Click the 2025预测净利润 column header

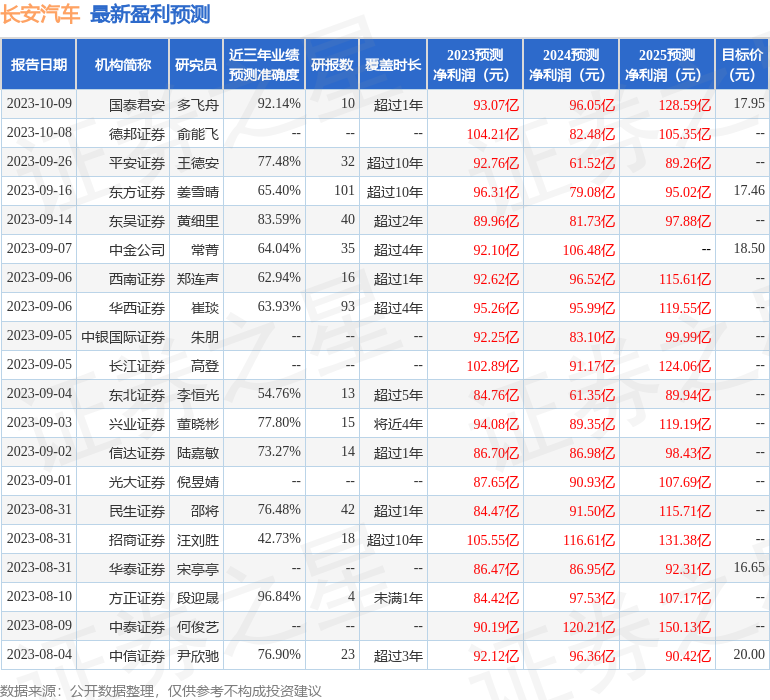click(667, 64)
